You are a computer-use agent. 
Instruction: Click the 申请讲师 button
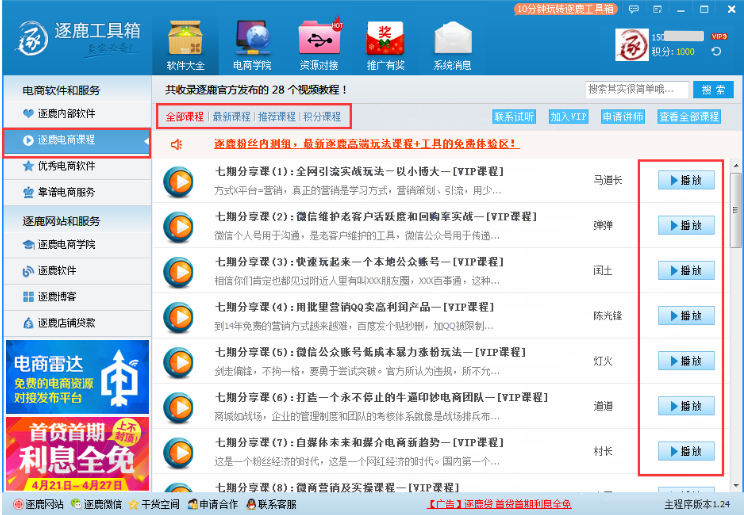(x=623, y=117)
